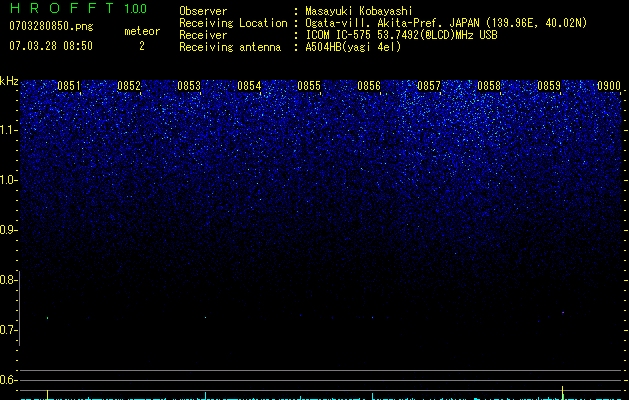Screen dimensions: 629x400
Task: Click the 0.9 frequency axis label
Action: pos(9,230)
